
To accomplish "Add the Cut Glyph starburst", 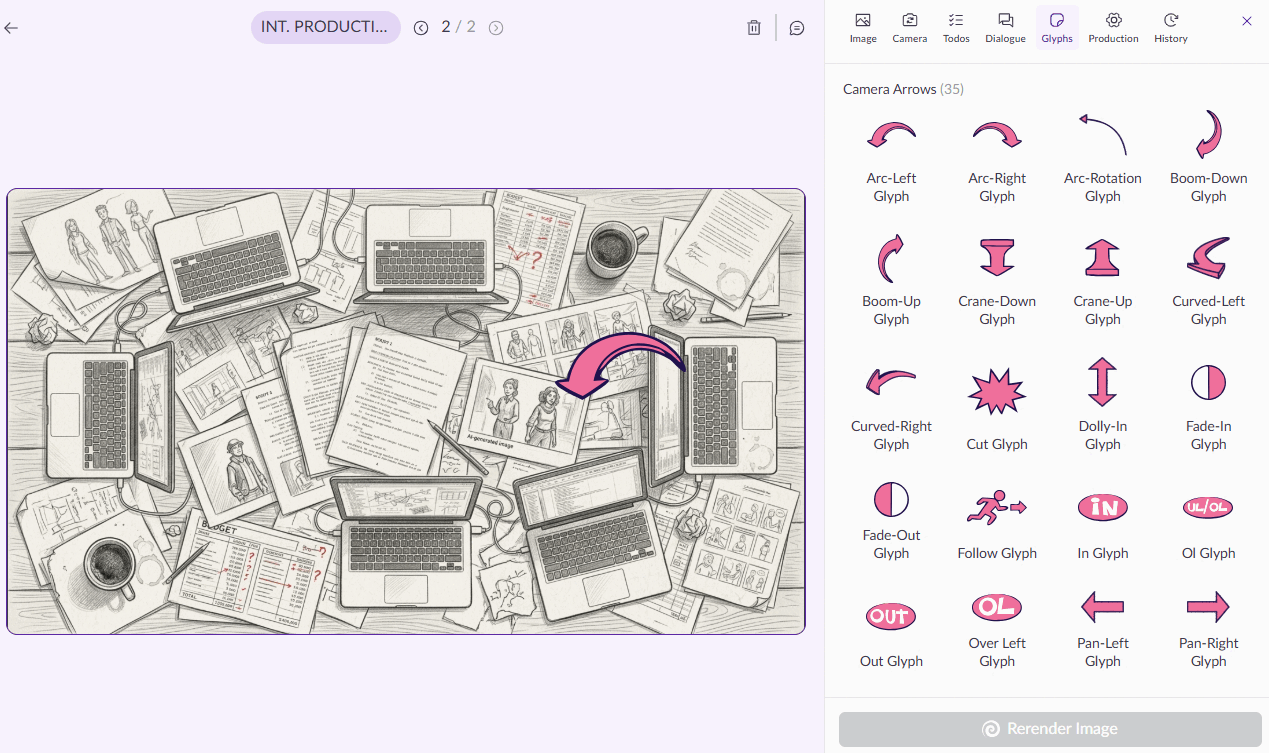I will 997,391.
